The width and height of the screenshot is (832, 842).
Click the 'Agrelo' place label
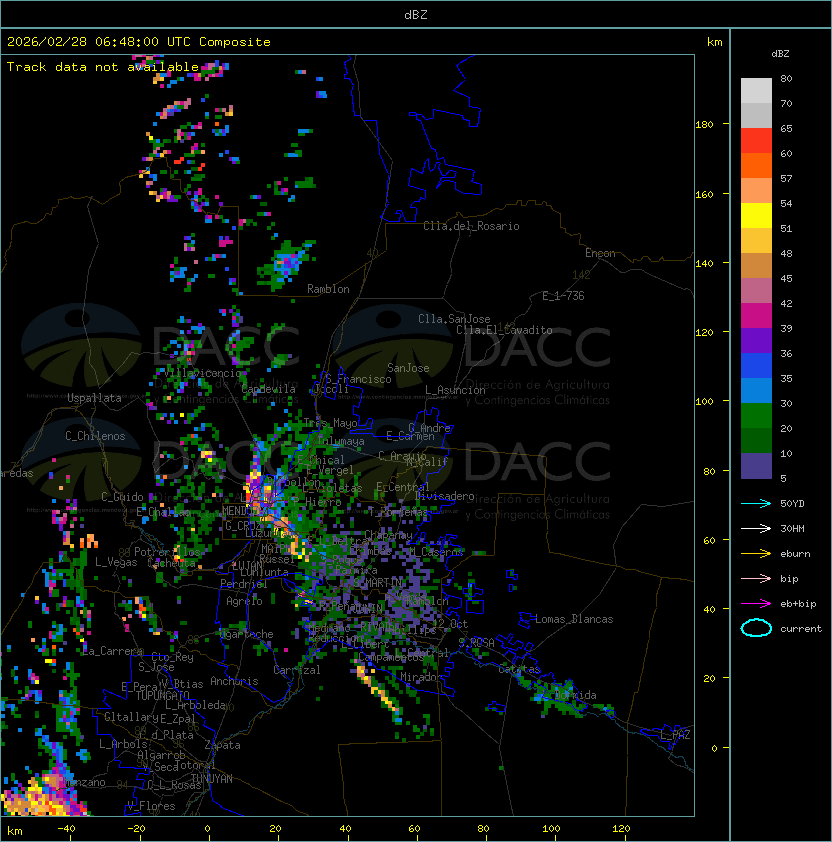[244, 601]
